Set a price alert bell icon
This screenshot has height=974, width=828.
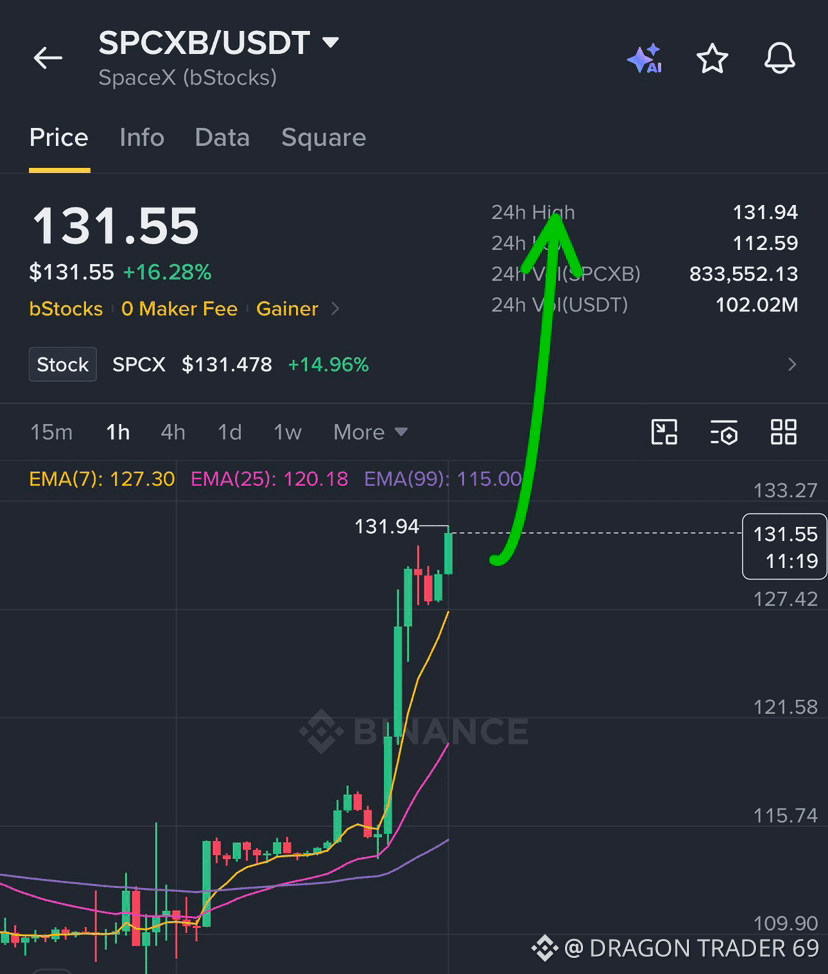click(780, 58)
